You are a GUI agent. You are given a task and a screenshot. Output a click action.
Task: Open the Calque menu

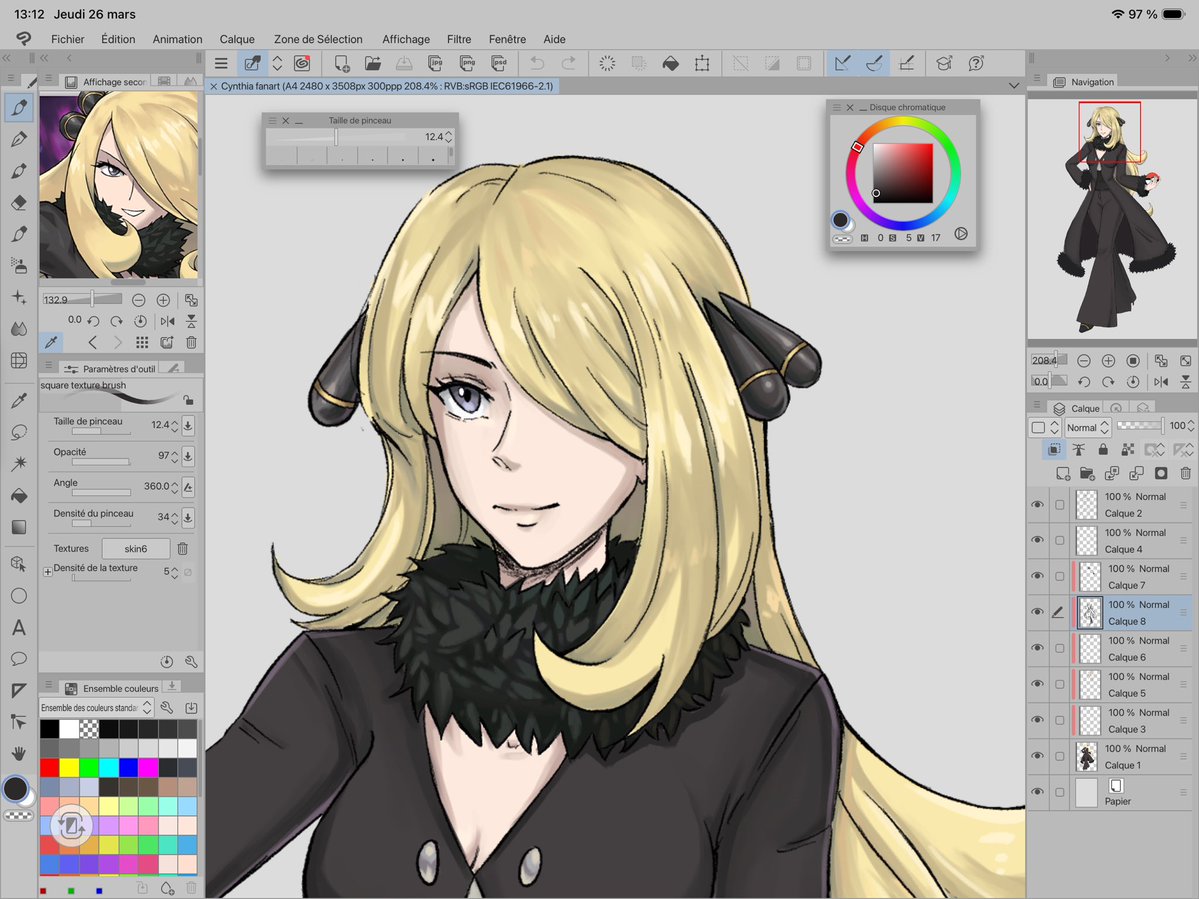click(x=237, y=39)
